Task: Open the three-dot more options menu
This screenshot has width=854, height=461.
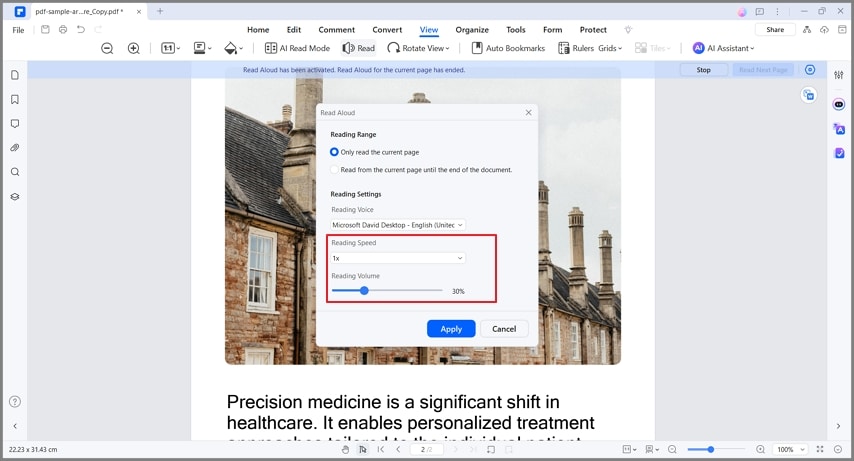Action: tap(777, 11)
